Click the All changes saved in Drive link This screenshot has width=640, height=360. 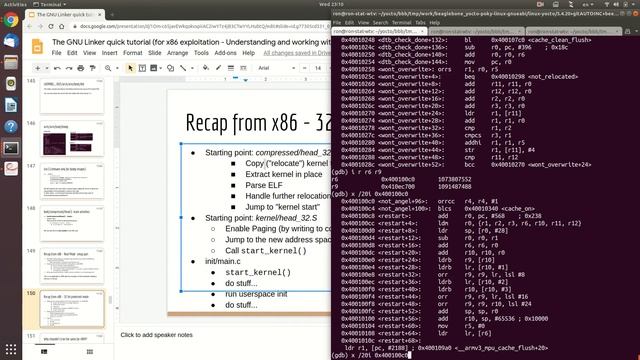click(x=297, y=53)
